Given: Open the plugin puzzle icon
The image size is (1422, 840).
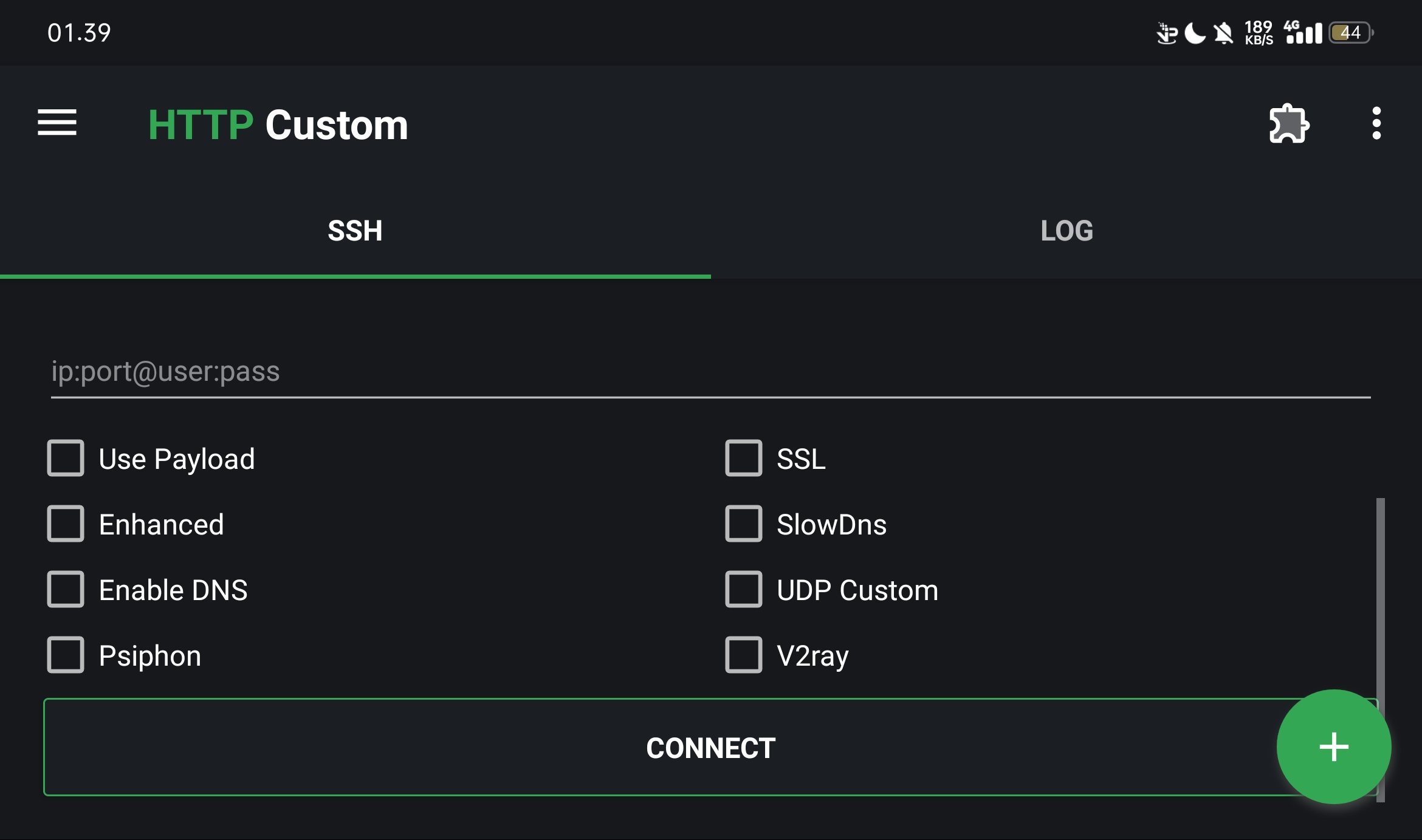Looking at the screenshot, I should 1288,124.
